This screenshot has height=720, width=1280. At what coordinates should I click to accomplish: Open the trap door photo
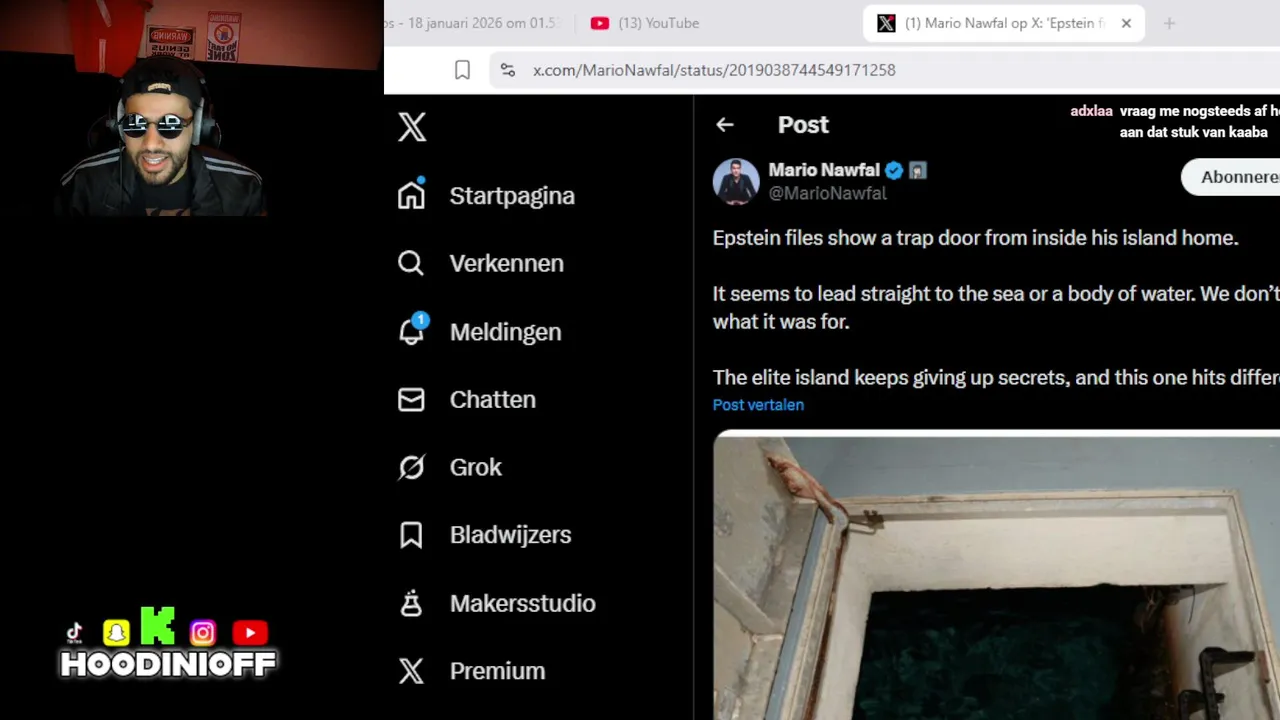(x=996, y=575)
